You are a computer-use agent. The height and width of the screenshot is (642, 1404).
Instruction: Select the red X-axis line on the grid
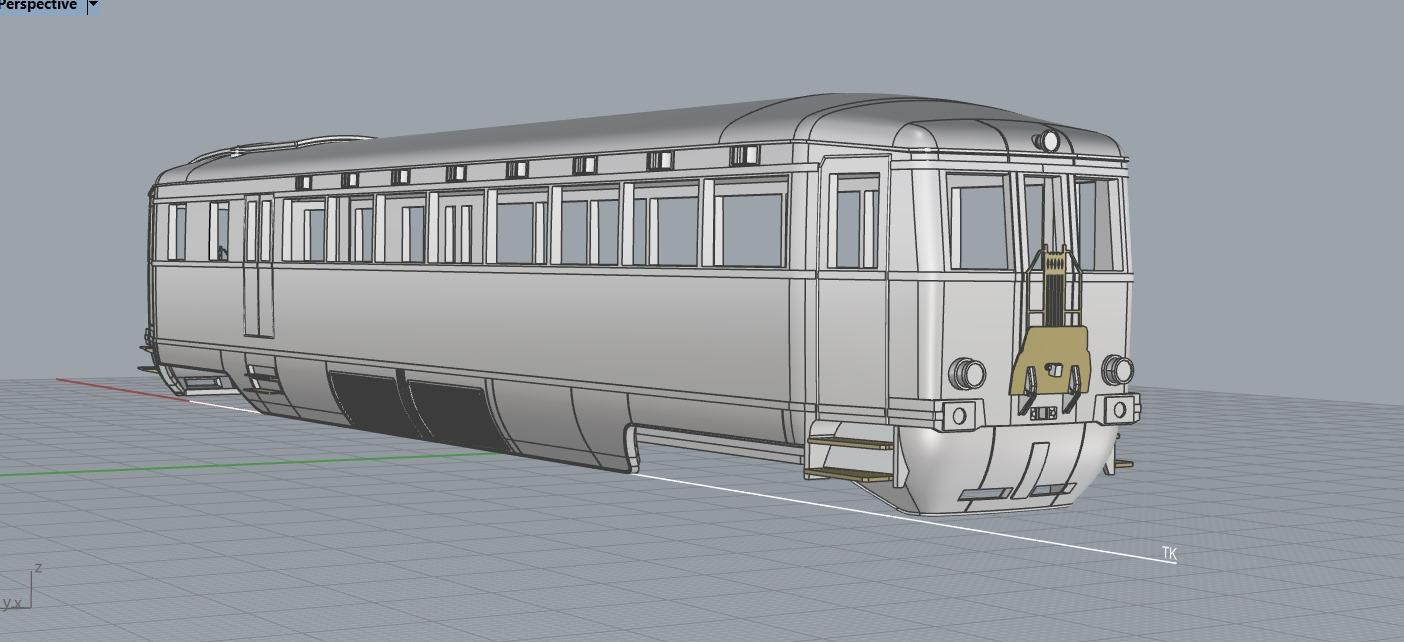[120, 389]
